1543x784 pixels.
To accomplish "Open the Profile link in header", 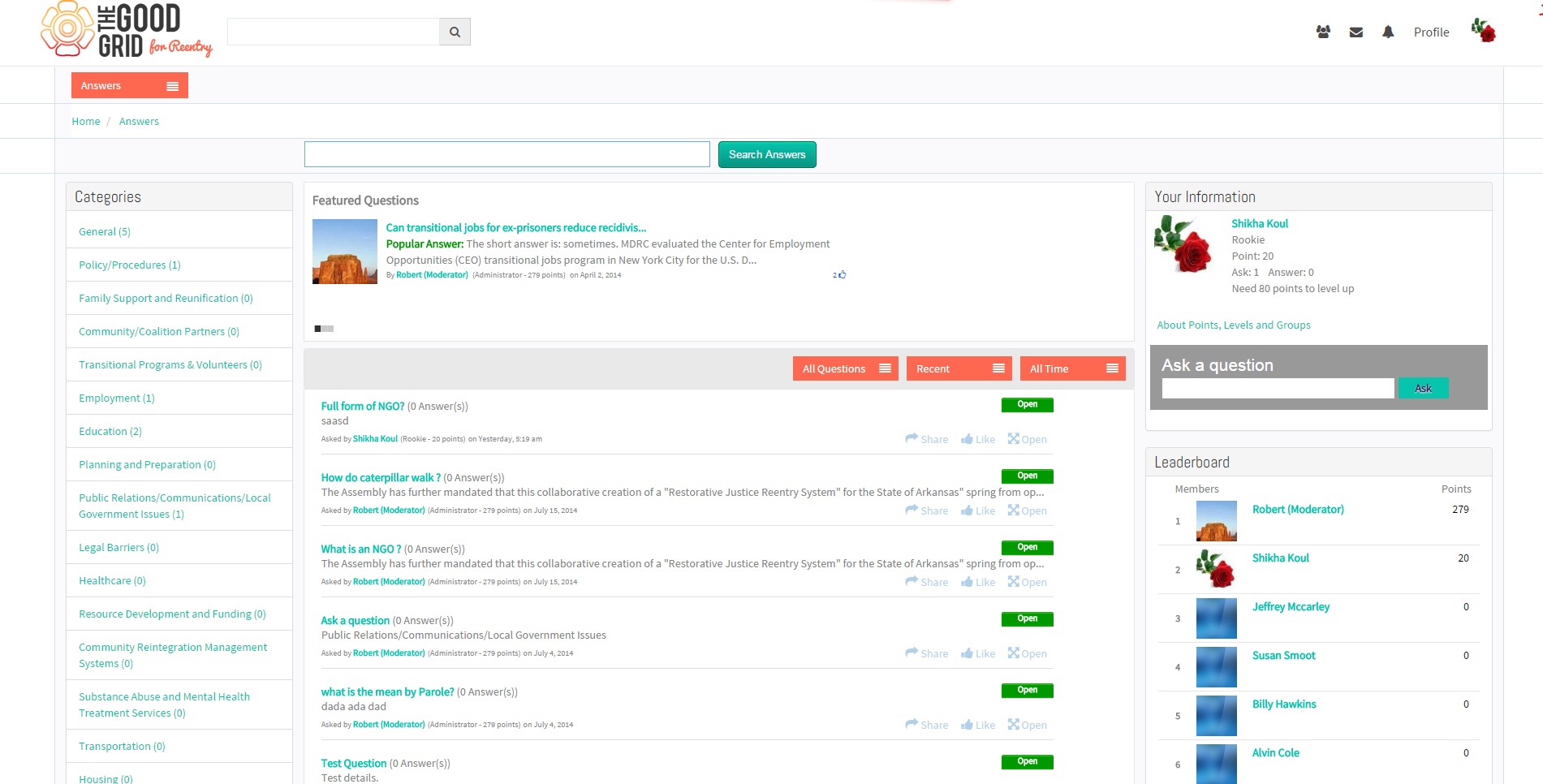I will pos(1431,32).
